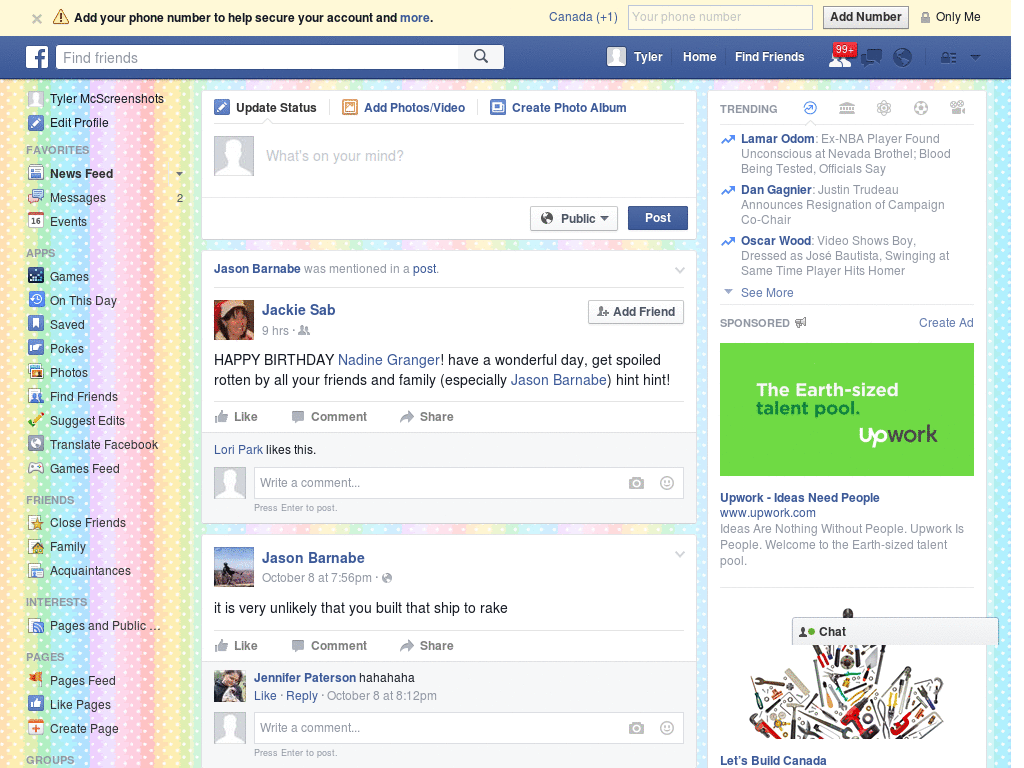
Task: Open Canada (+1) country code selector
Action: [x=583, y=17]
